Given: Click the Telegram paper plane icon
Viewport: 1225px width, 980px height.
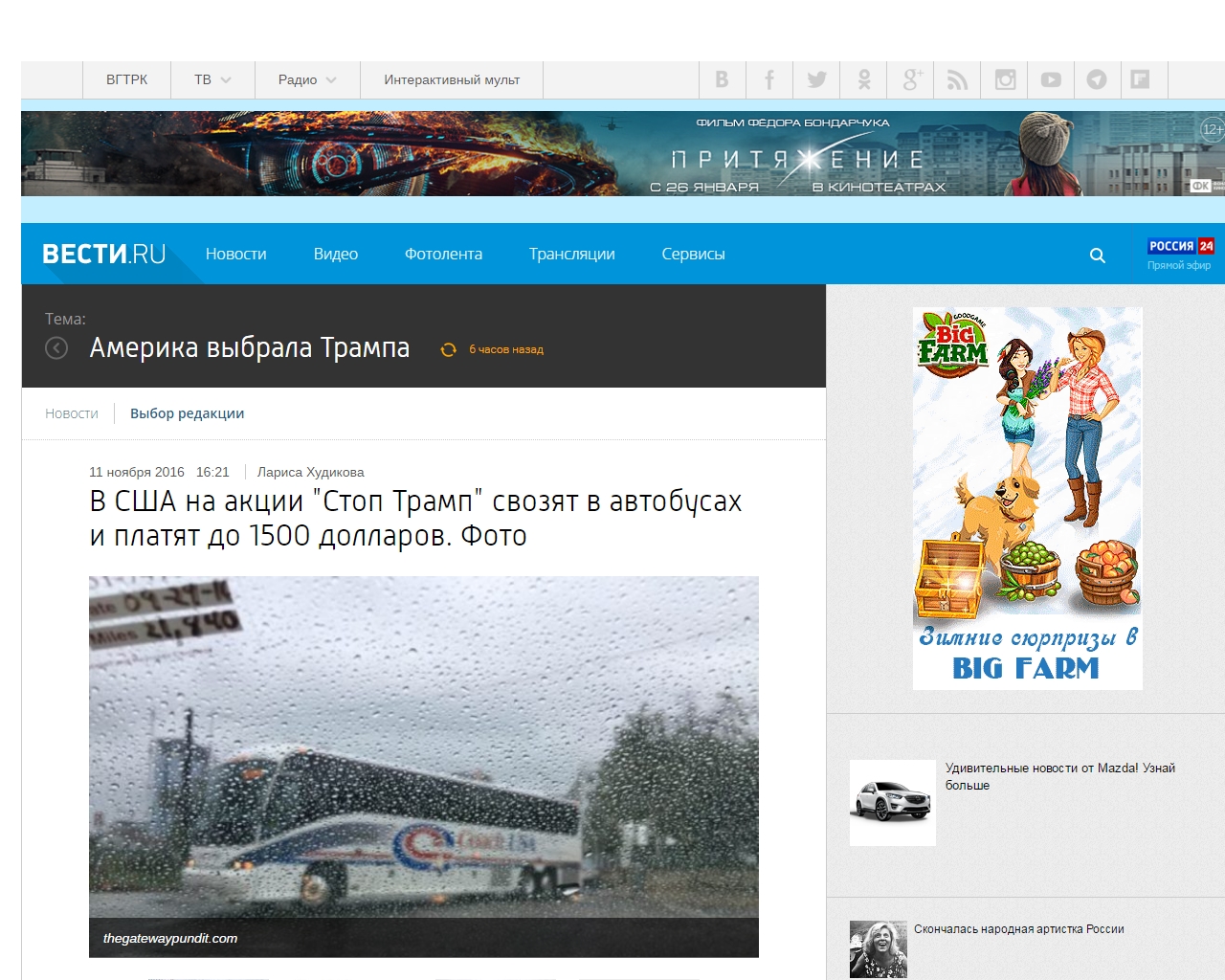Looking at the screenshot, I should pyautogui.click(x=1097, y=80).
